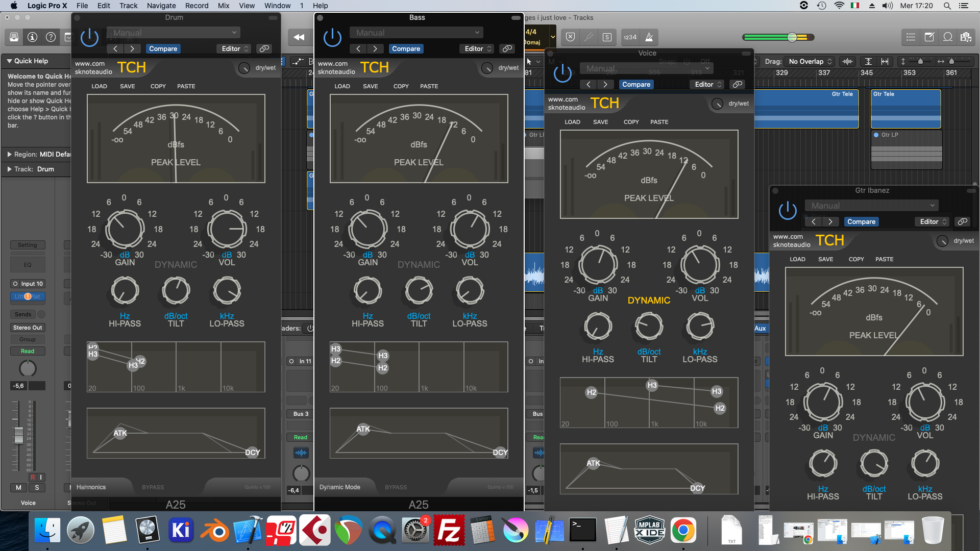Open FileZilla from the Dock
Viewport: 980px width, 551px height.
click(449, 530)
